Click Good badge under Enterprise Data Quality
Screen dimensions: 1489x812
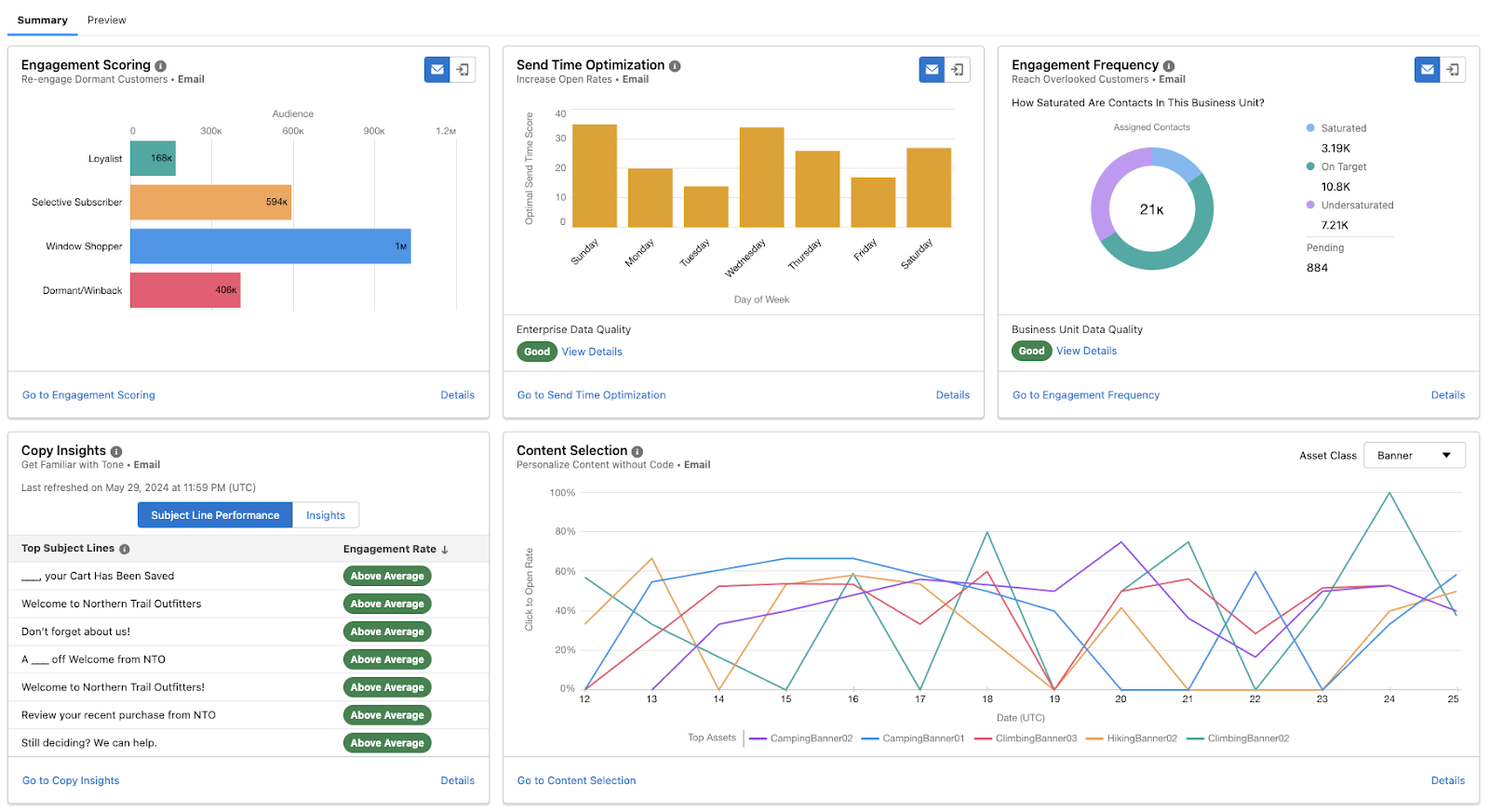pyautogui.click(x=537, y=352)
